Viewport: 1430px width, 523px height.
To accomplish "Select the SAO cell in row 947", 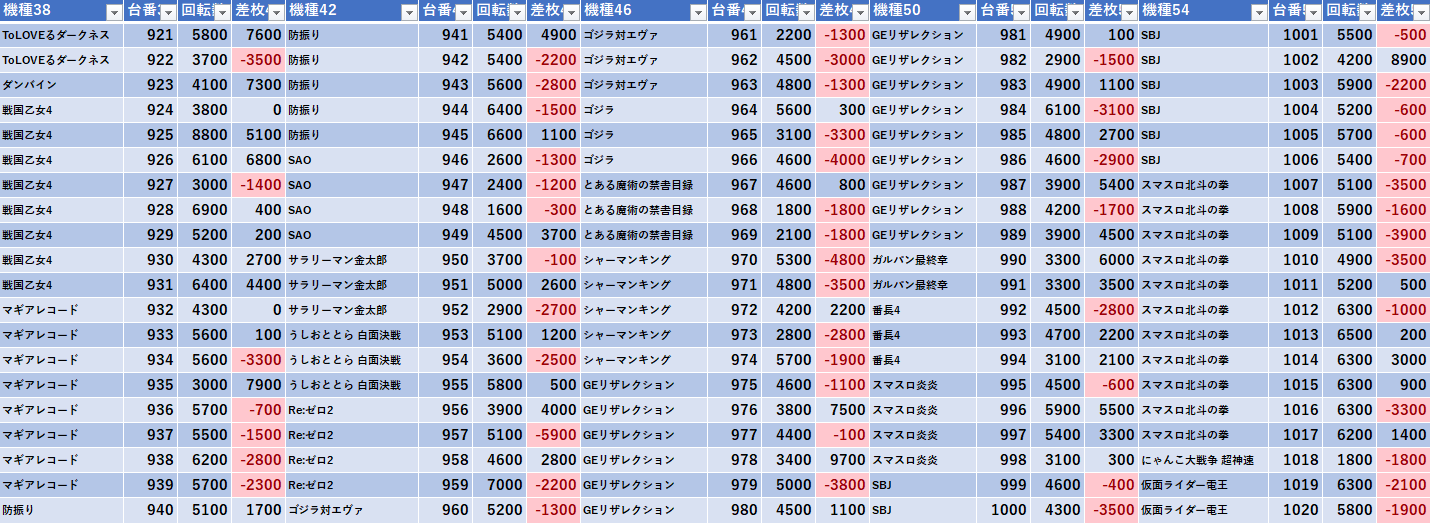I will pos(351,185).
